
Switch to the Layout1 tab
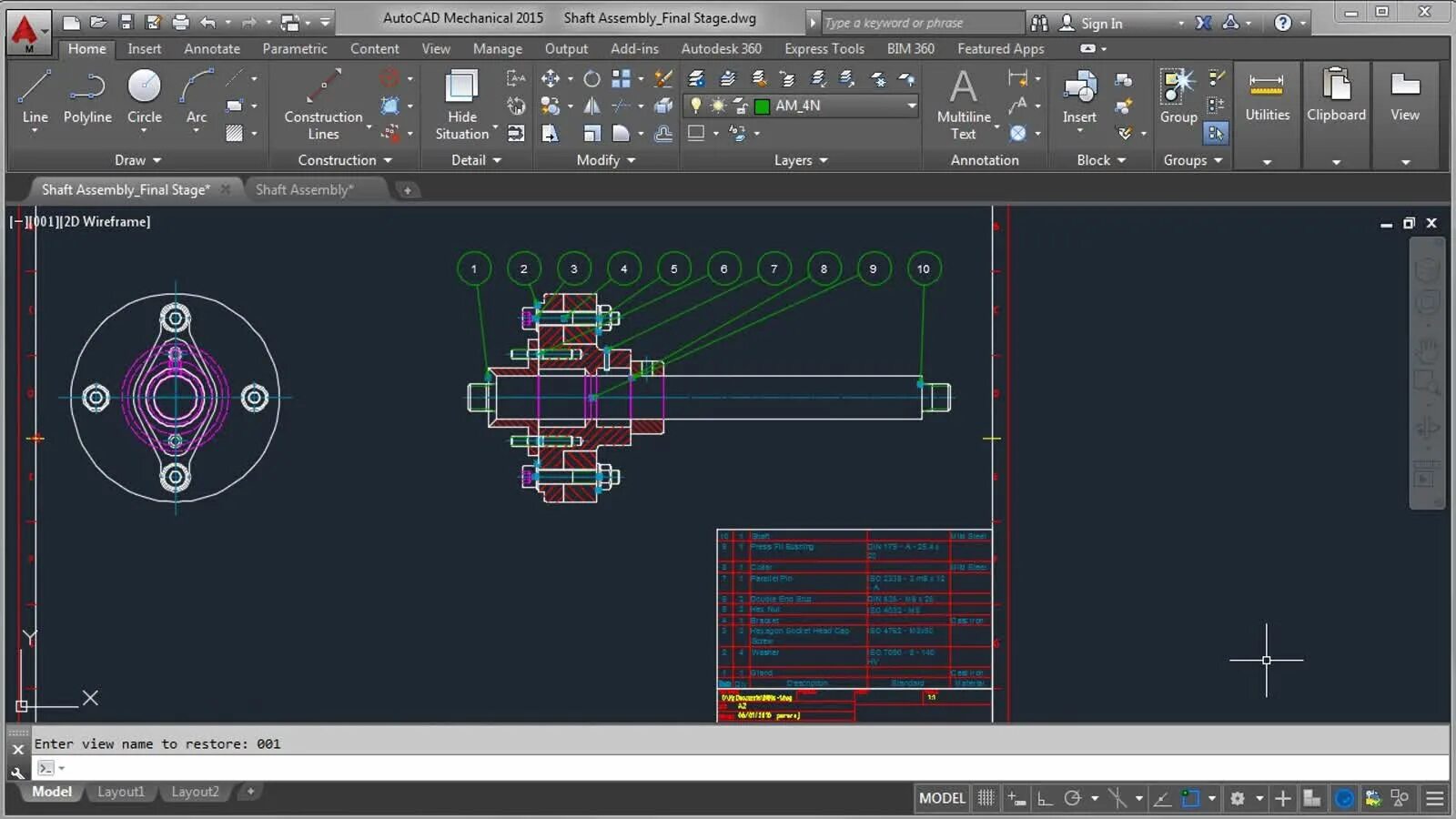[x=121, y=791]
